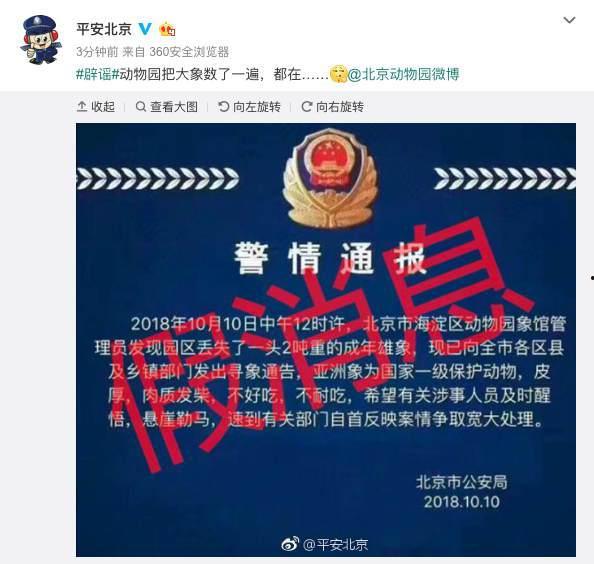Click the Weibo logo watermark on image
Image resolution: width=594 pixels, height=564 pixels.
pyautogui.click(x=291, y=544)
